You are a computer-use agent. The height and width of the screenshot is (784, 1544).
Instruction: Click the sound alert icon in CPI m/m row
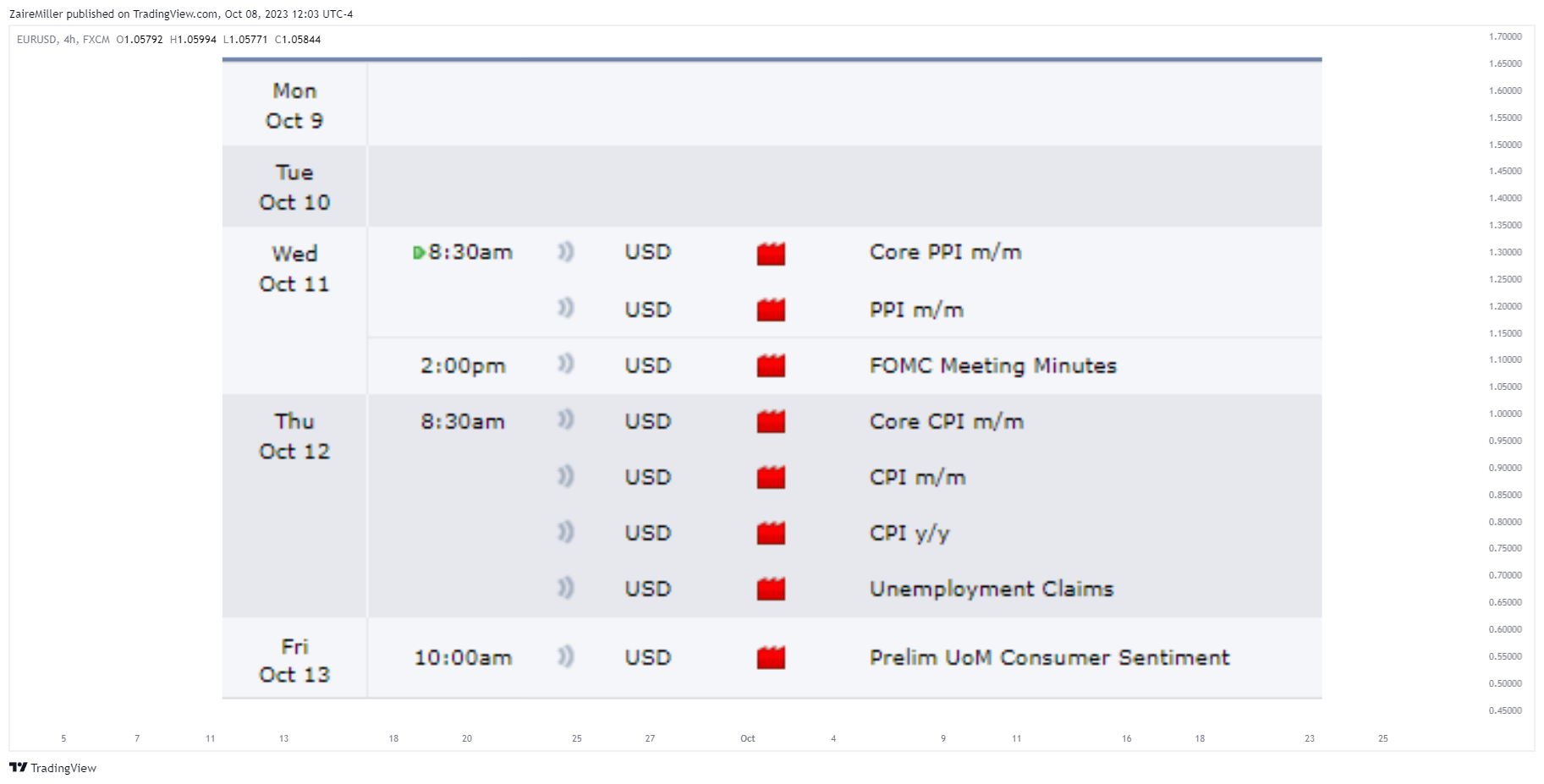point(566,476)
